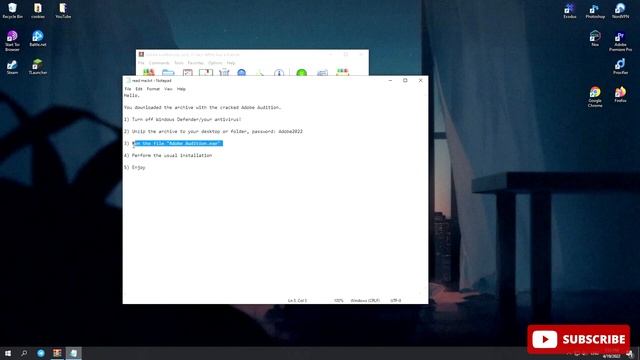The height and width of the screenshot is (360, 640).
Task: Open taskbar Search
Action: pyautogui.click(x=24, y=353)
